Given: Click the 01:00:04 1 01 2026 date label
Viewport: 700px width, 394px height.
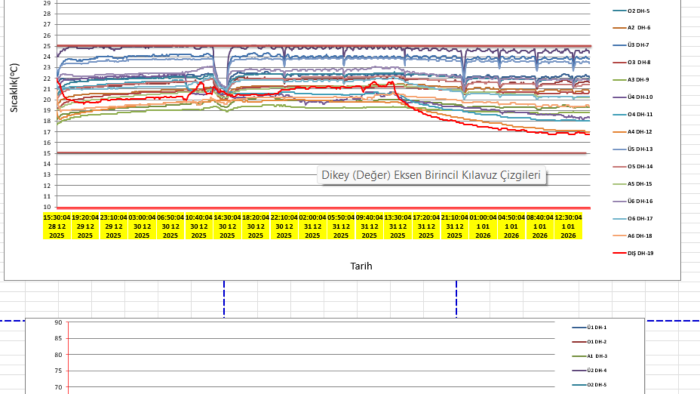Looking at the screenshot, I should point(483,226).
